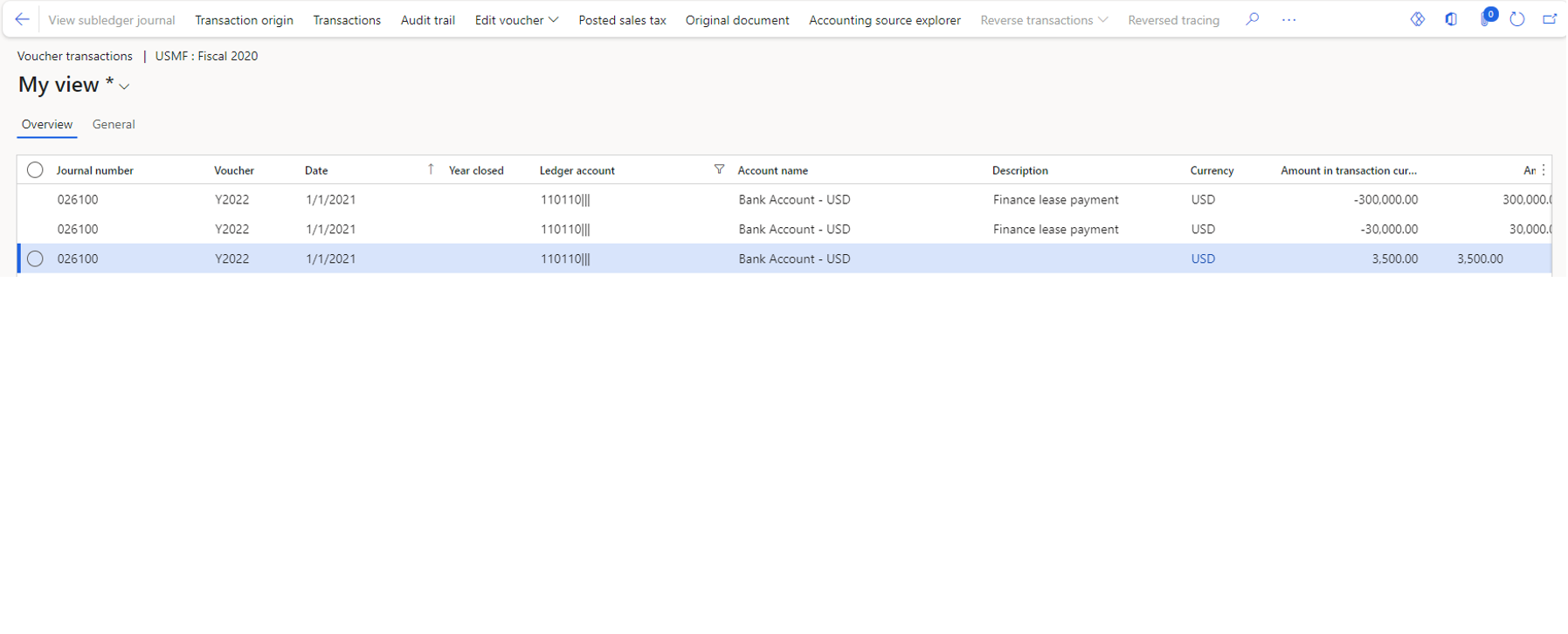Click the -300,000.00 amount cell
The height and width of the screenshot is (634, 1568).
(1385, 199)
